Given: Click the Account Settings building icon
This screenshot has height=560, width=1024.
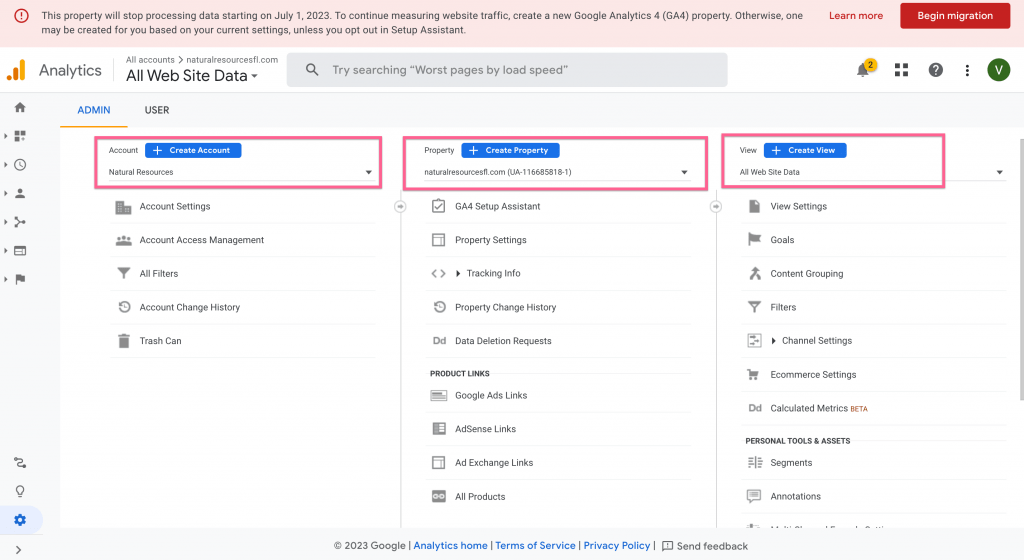Looking at the screenshot, I should click(123, 207).
